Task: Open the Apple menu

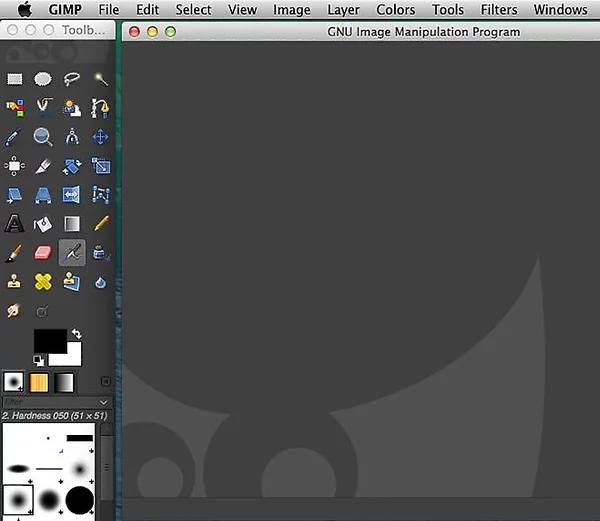Action: pyautogui.click(x=25, y=10)
